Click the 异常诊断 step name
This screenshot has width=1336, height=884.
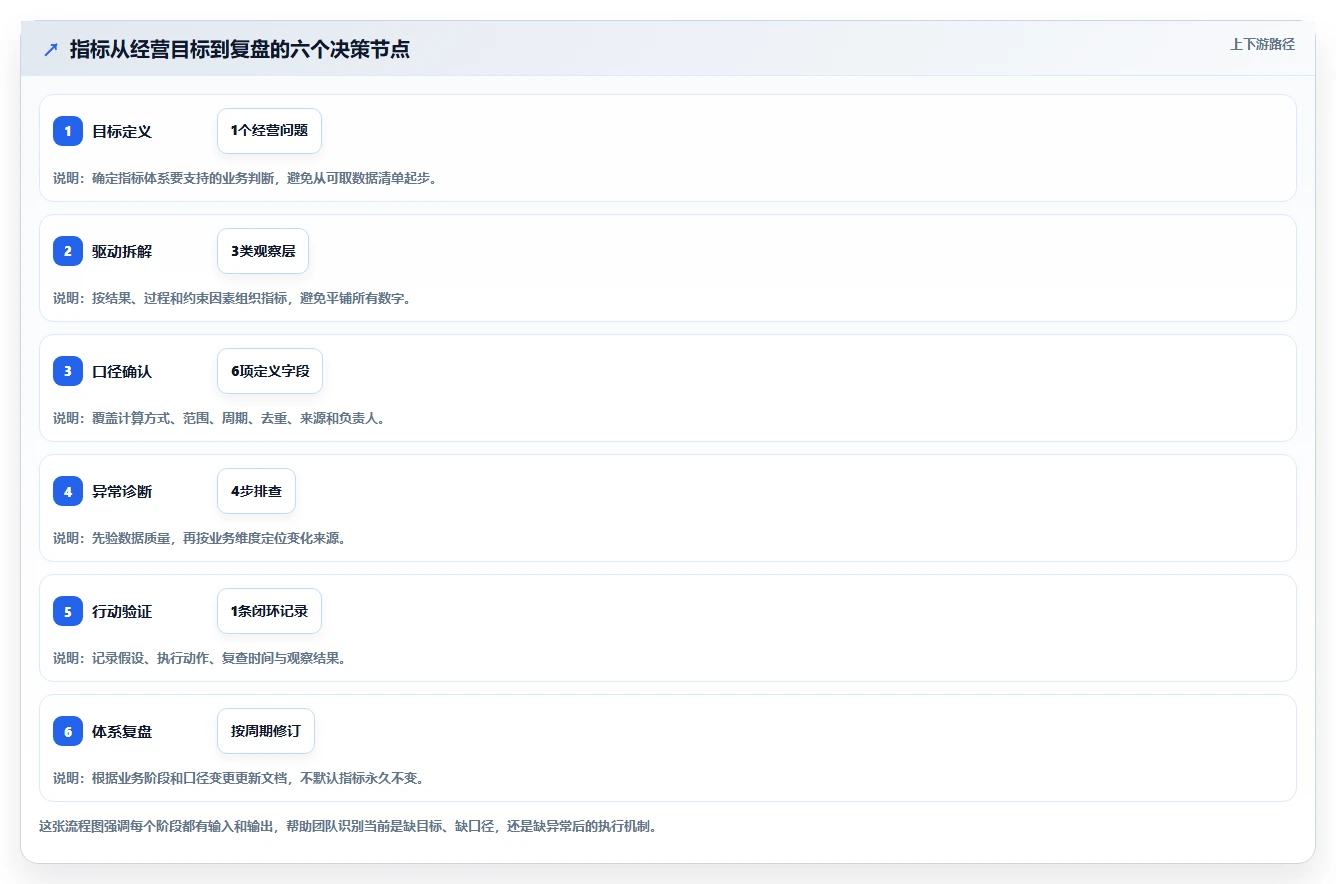tap(122, 491)
